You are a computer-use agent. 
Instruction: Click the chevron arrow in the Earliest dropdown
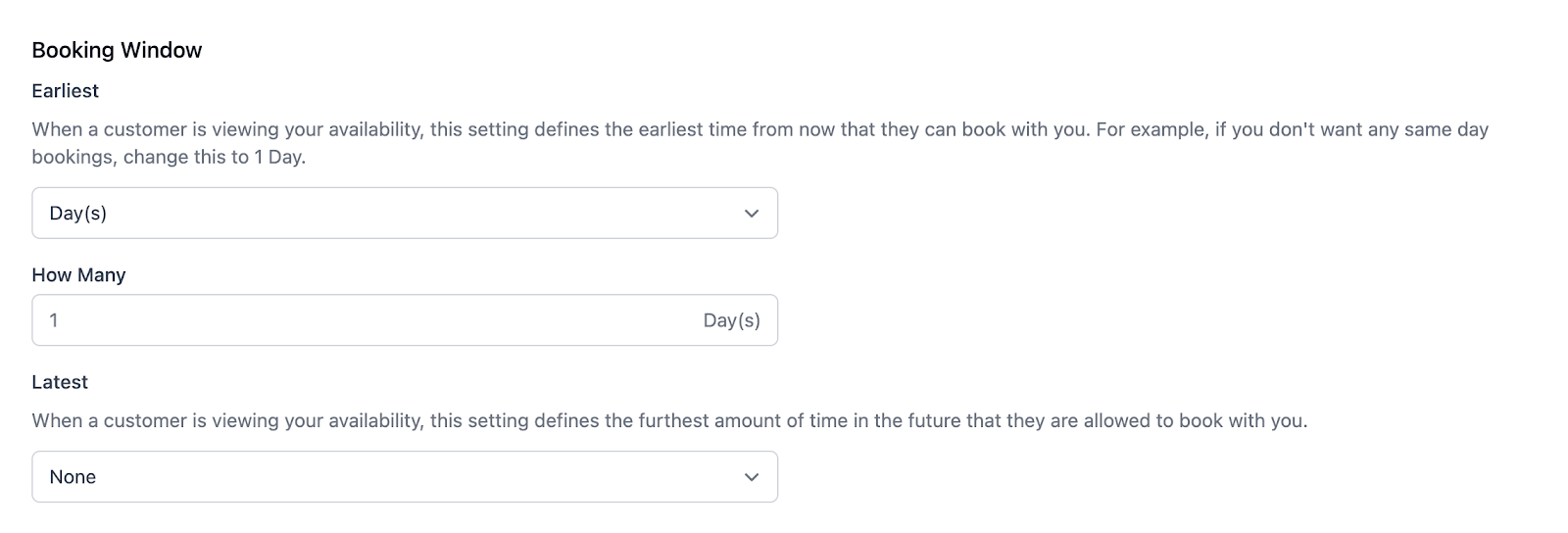tap(752, 214)
